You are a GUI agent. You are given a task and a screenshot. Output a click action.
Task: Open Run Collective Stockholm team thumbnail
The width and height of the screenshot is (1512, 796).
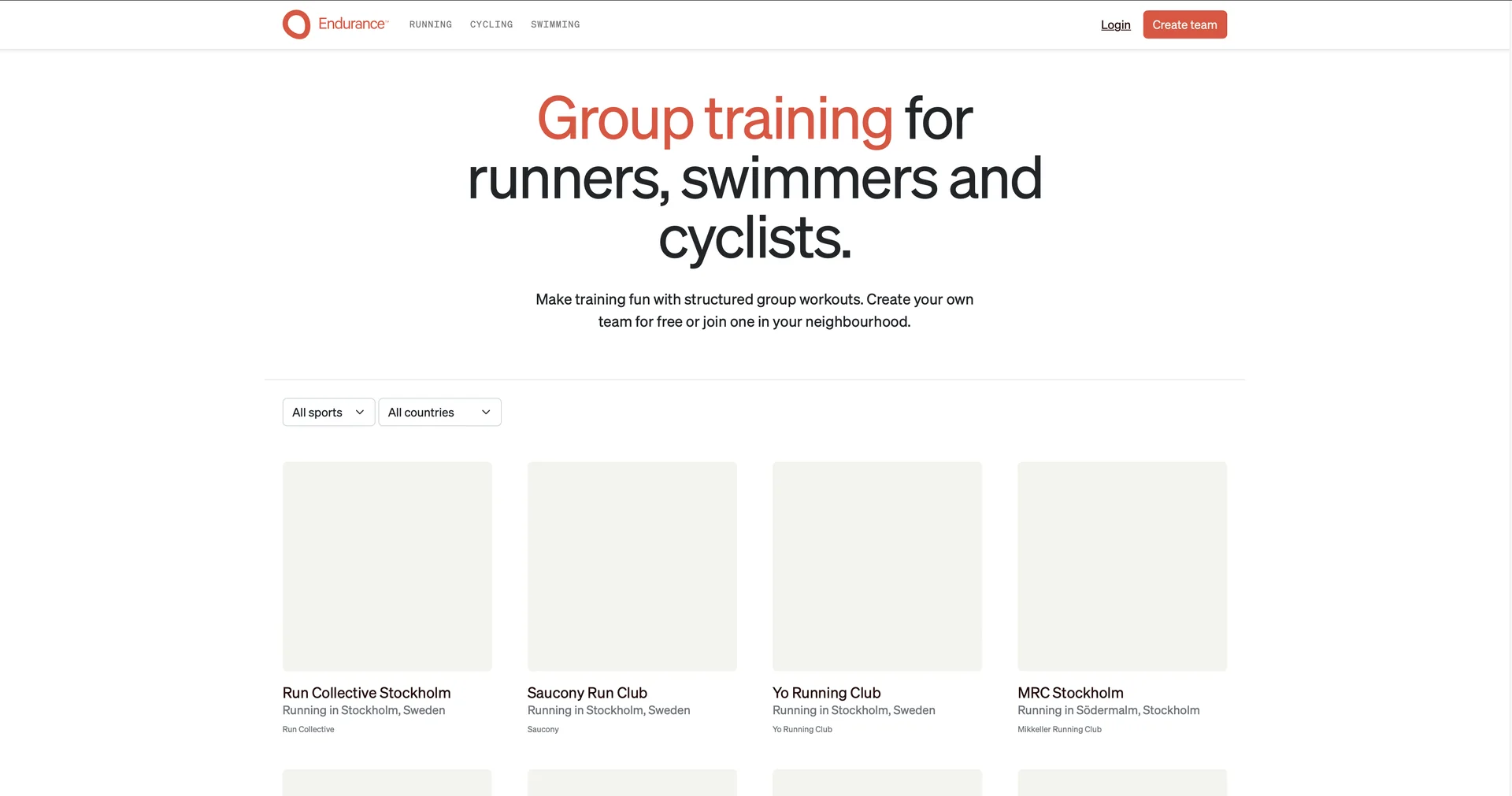coord(387,566)
